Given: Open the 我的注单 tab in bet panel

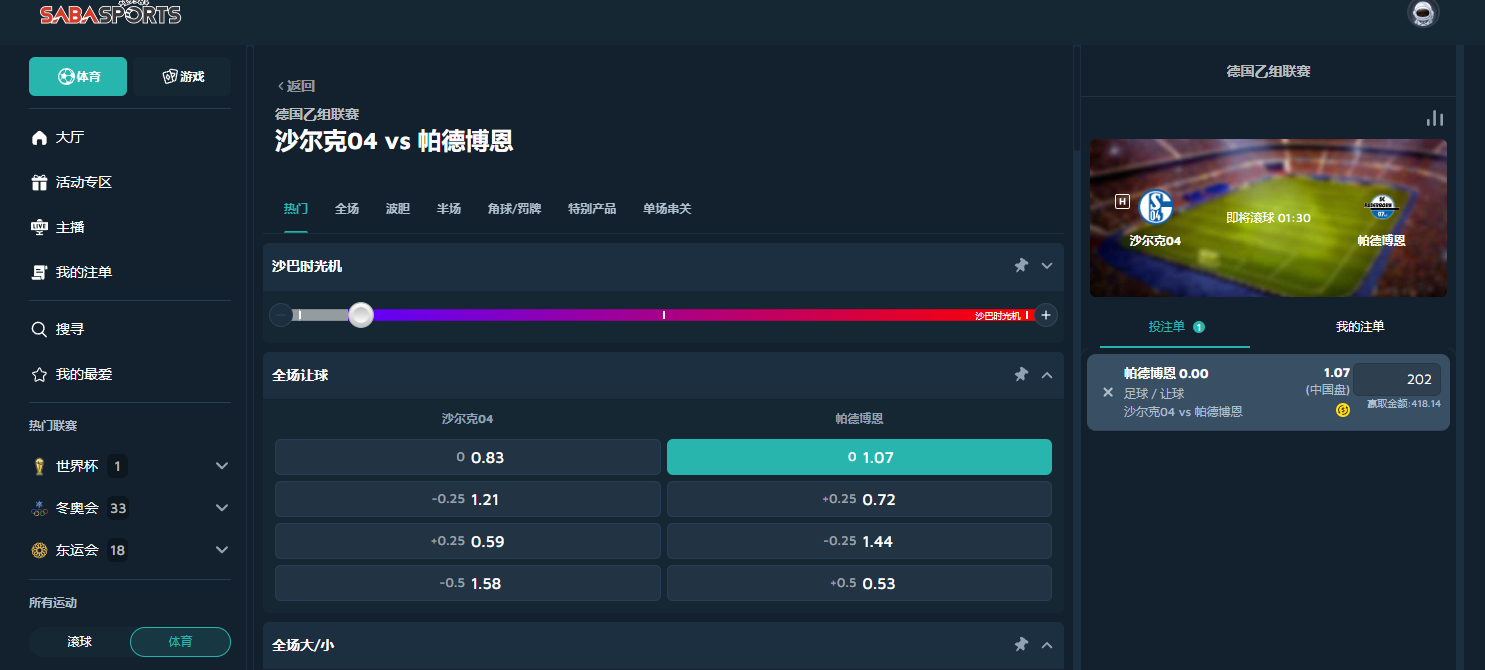Looking at the screenshot, I should [1359, 327].
